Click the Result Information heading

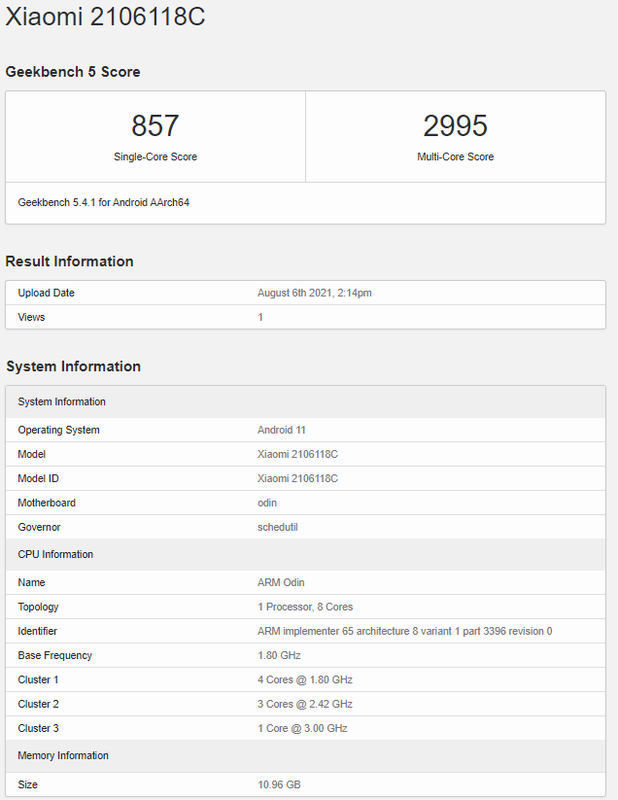pyautogui.click(x=69, y=261)
